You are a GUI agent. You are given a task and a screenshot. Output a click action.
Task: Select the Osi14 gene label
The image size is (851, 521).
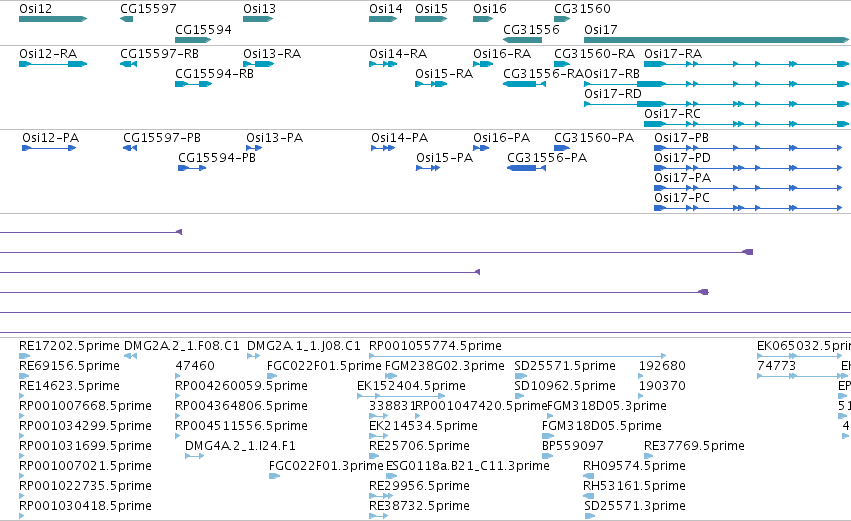click(386, 9)
